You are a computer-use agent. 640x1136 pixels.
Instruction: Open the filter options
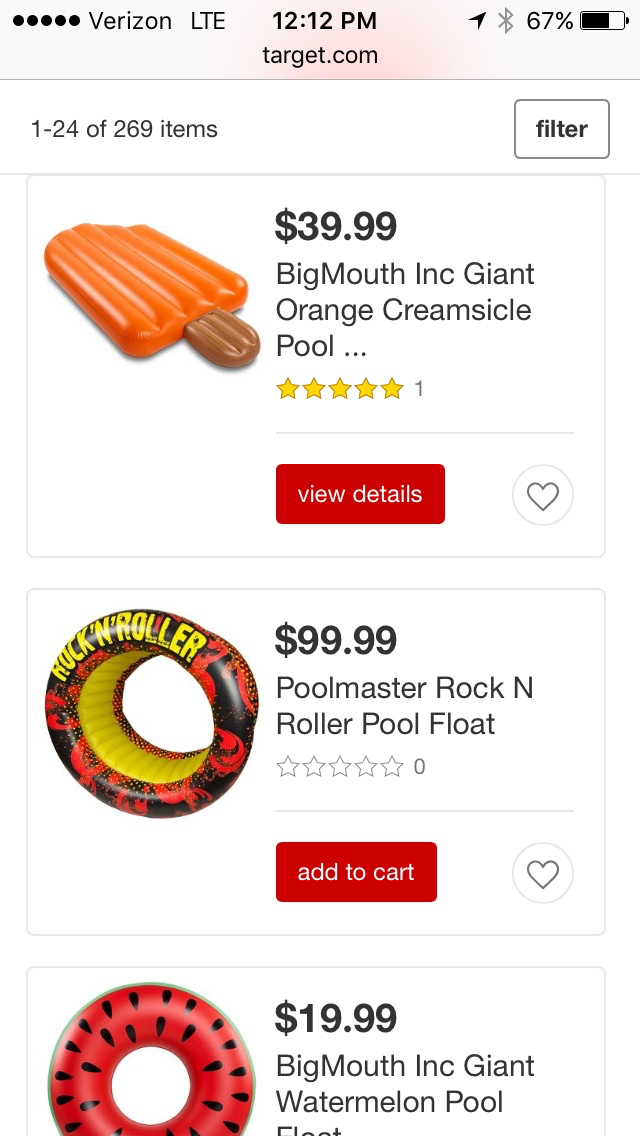click(561, 129)
